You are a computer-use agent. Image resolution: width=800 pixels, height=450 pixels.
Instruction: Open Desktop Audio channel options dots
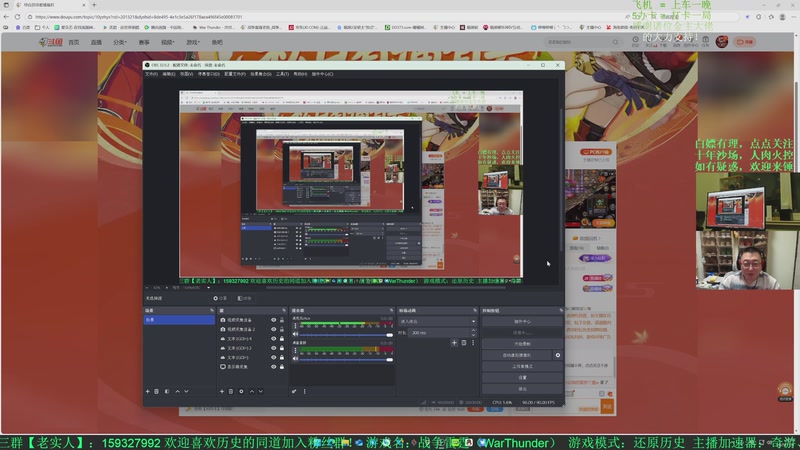pos(295,350)
